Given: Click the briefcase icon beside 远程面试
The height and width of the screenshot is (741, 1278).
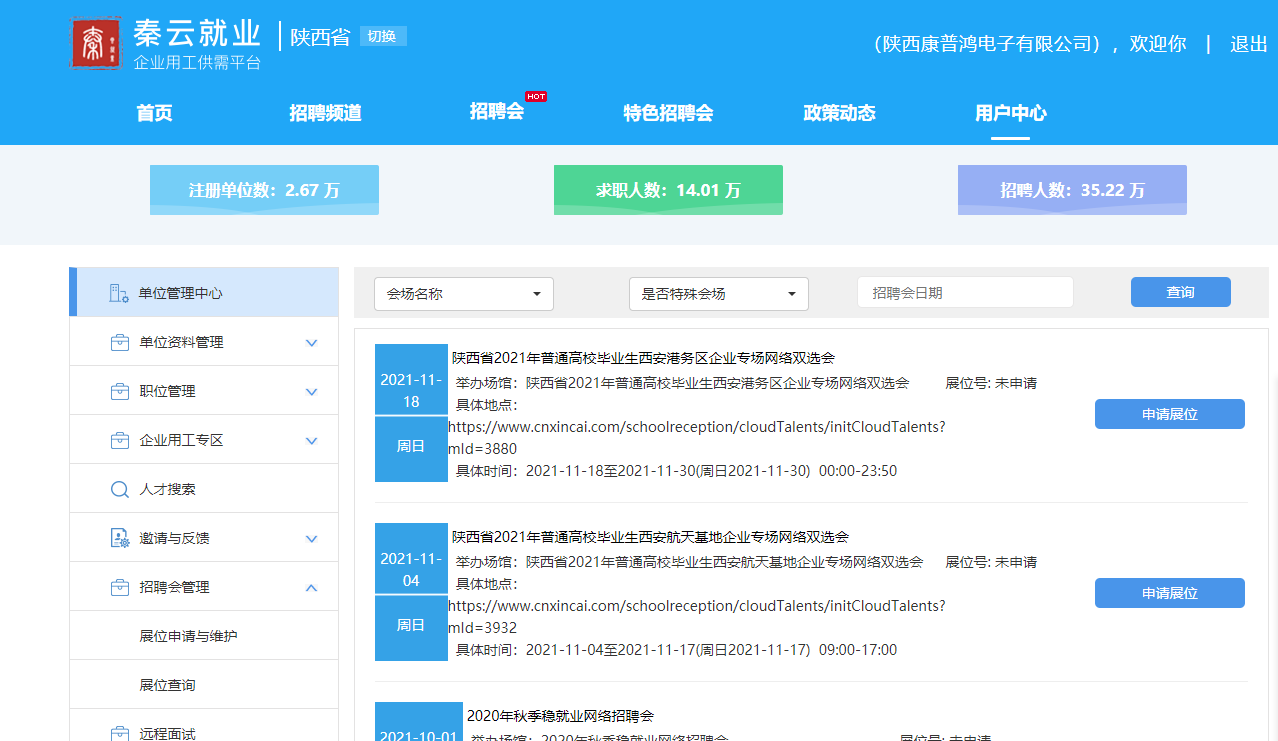Looking at the screenshot, I should pyautogui.click(x=120, y=734).
